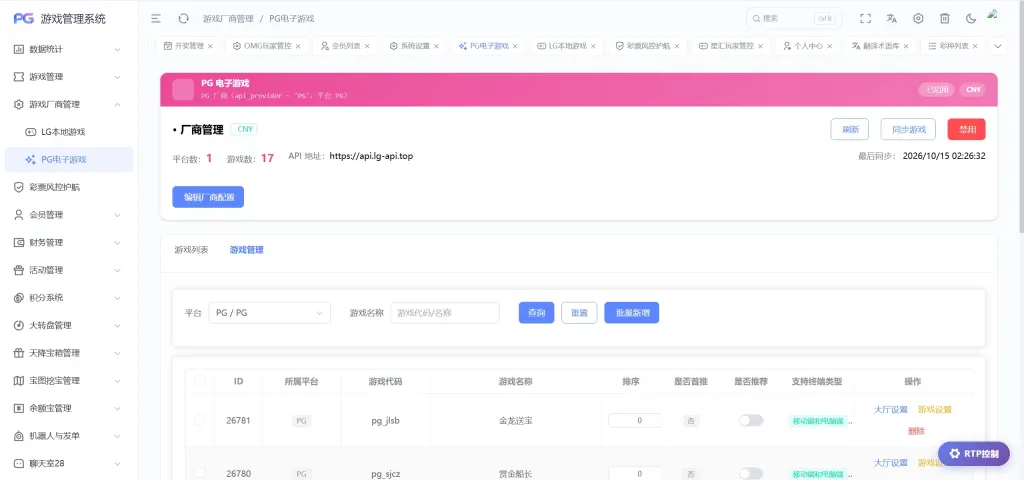
Task: Click 删除 for game pg_jlsb
Action: click(916, 431)
